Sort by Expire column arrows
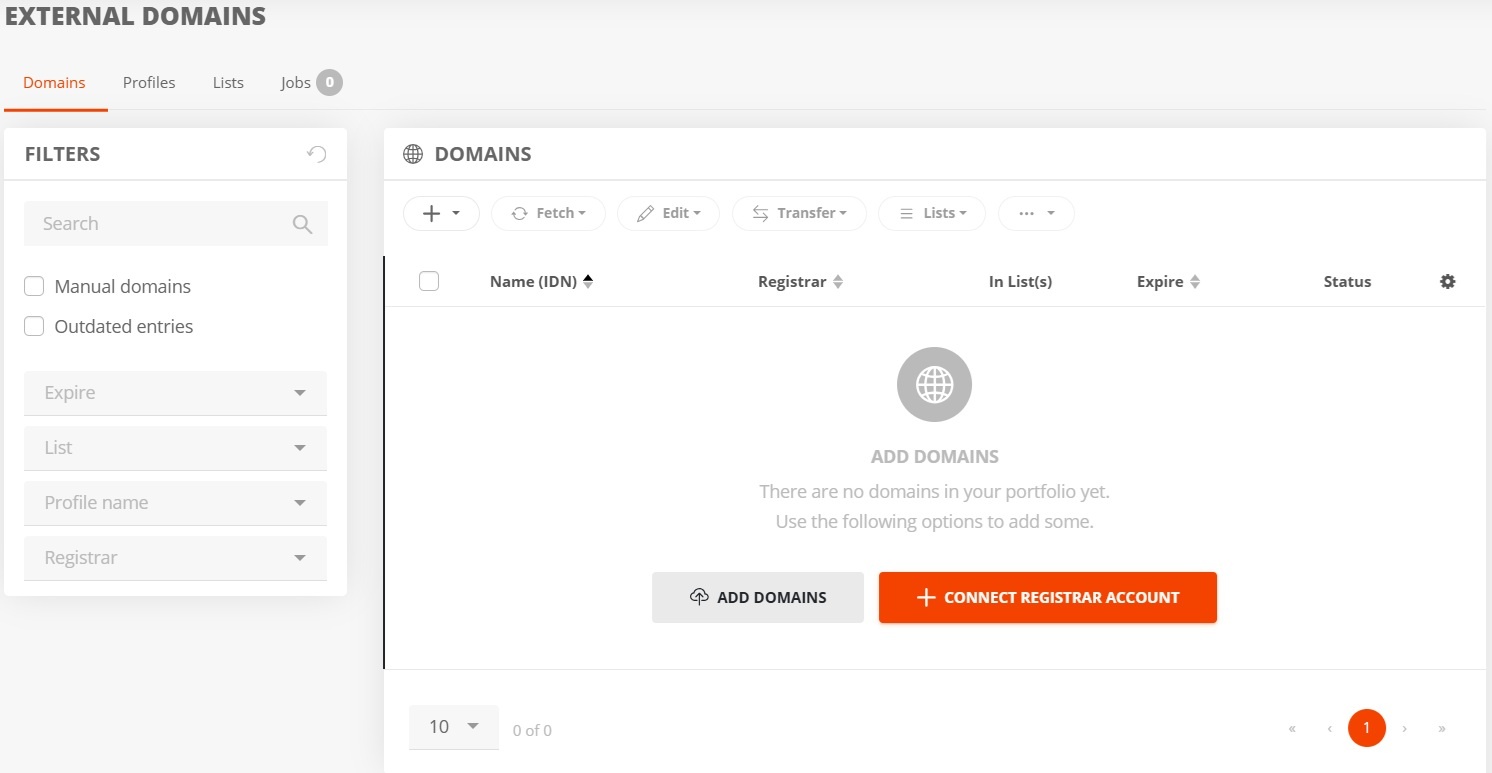Image resolution: width=1492 pixels, height=773 pixels. (1194, 282)
